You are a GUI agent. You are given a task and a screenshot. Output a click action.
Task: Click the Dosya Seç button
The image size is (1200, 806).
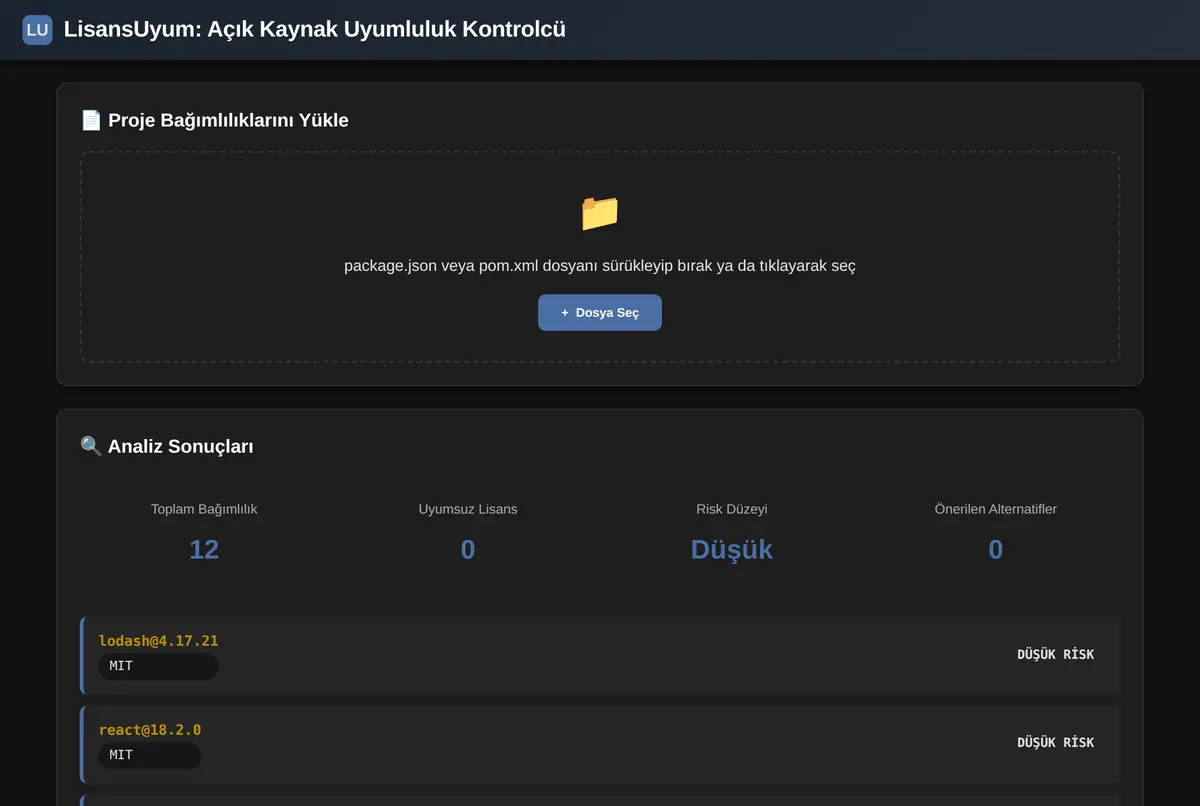tap(600, 312)
